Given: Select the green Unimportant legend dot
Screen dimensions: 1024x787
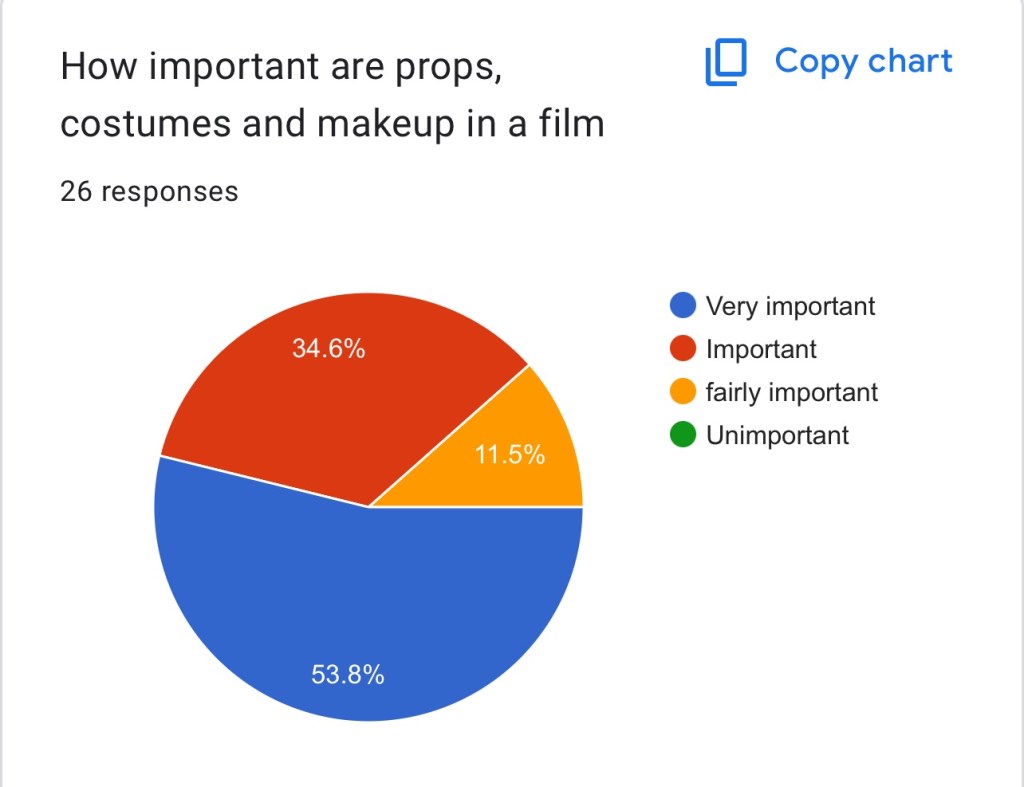Looking at the screenshot, I should 684,435.
